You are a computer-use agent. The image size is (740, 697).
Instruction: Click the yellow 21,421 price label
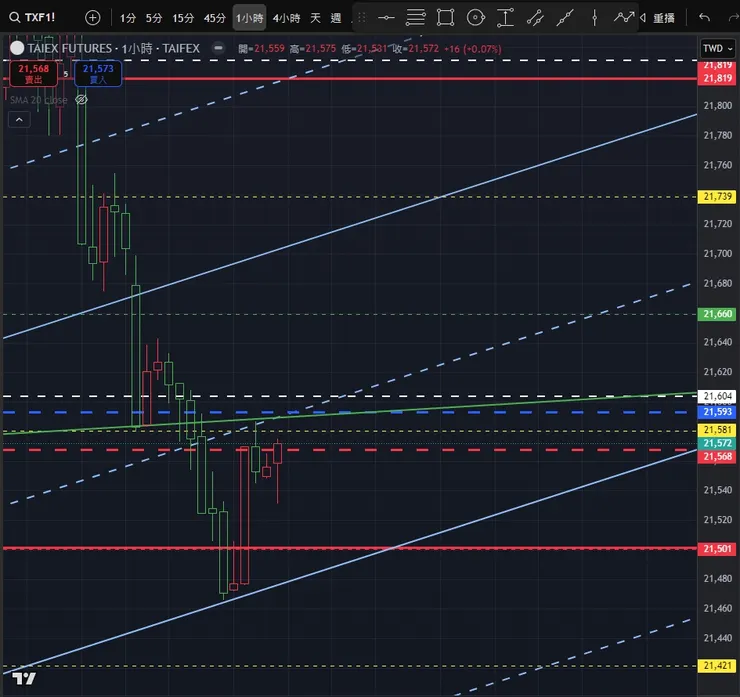[716, 666]
